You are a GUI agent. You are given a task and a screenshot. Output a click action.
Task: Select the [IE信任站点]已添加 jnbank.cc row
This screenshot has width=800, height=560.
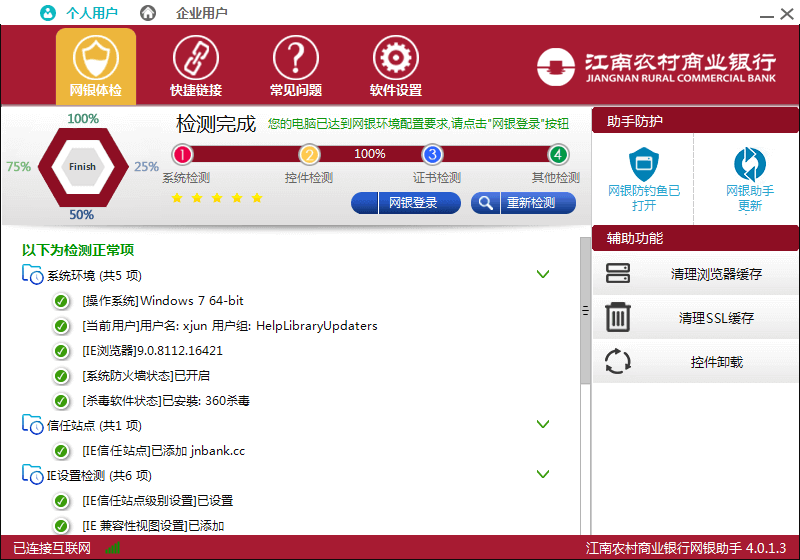pyautogui.click(x=163, y=451)
